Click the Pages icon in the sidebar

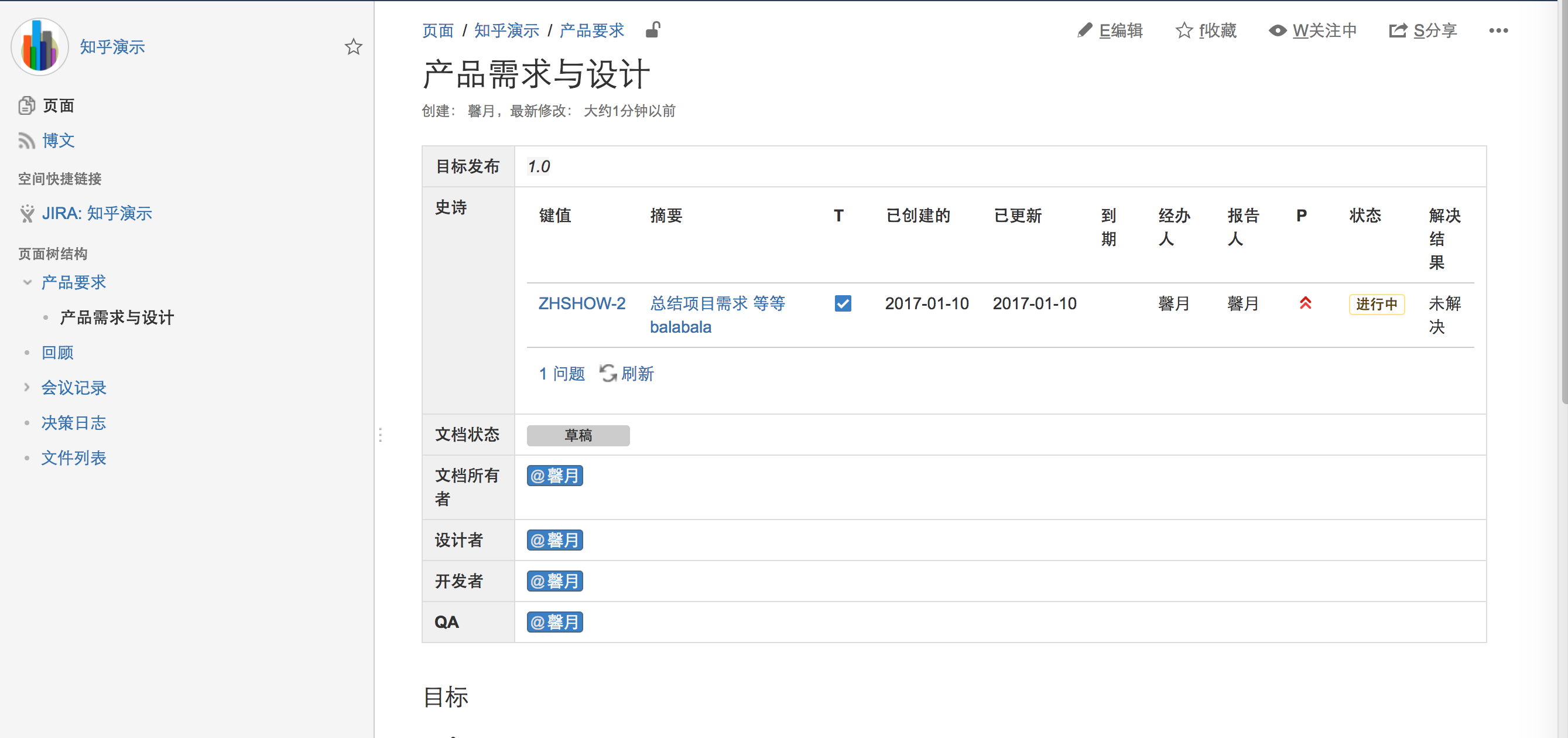(x=26, y=105)
